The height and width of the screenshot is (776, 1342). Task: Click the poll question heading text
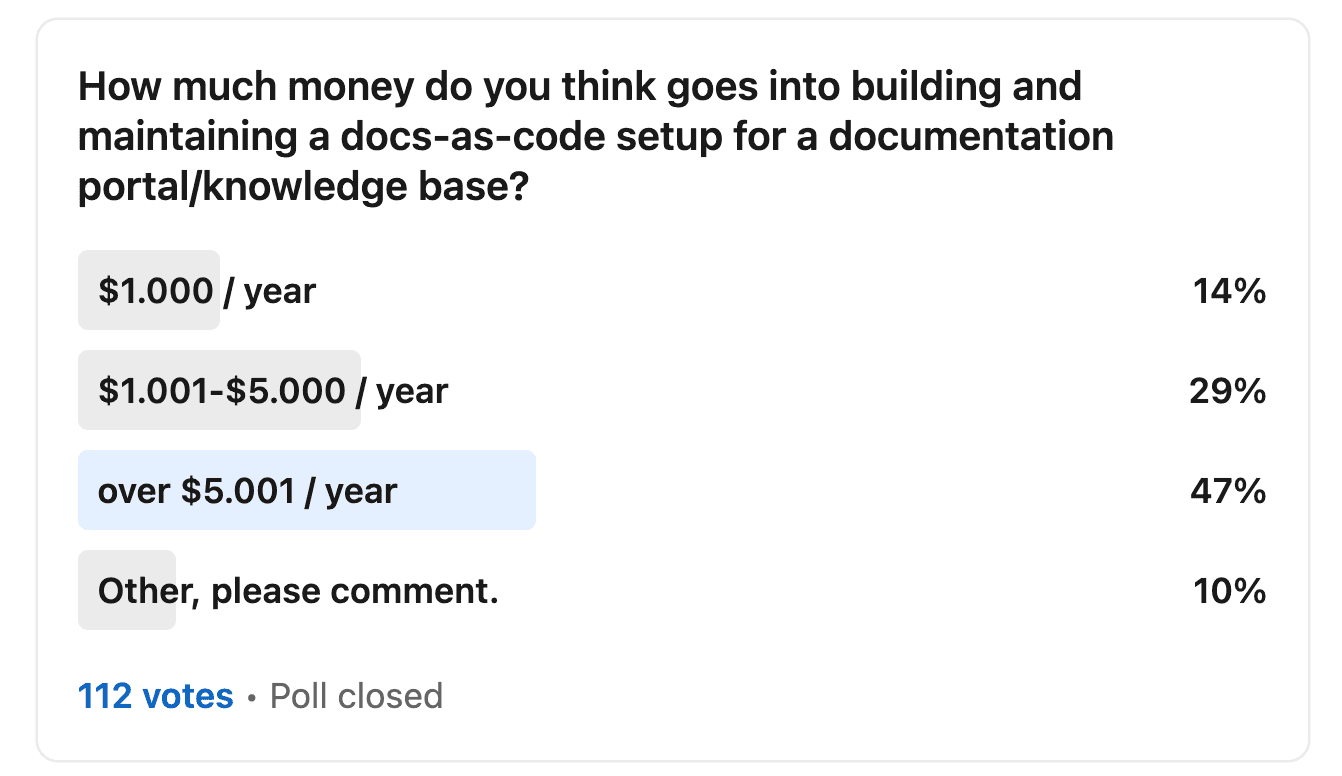click(595, 136)
